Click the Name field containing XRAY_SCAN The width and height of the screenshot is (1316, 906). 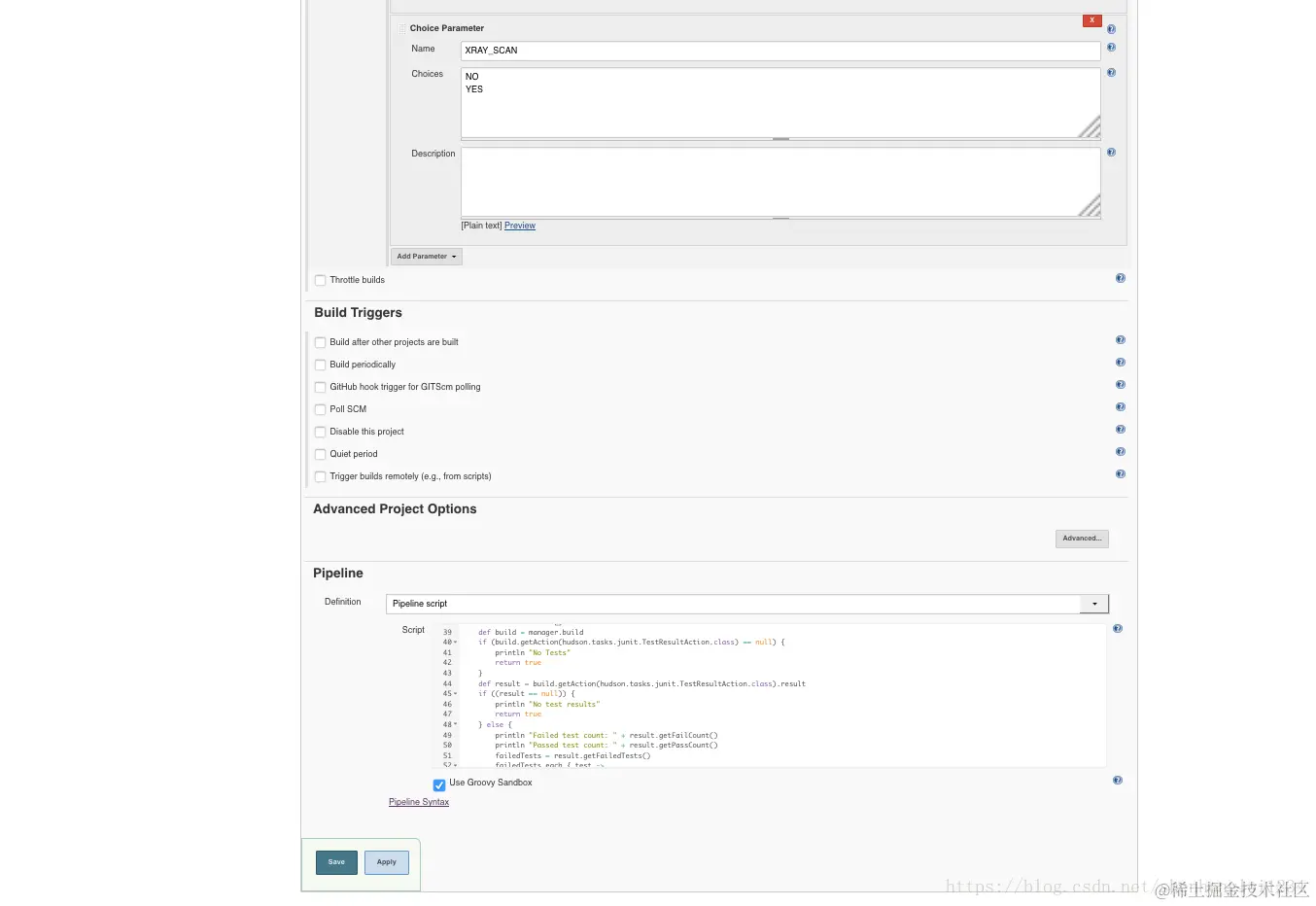pos(780,51)
